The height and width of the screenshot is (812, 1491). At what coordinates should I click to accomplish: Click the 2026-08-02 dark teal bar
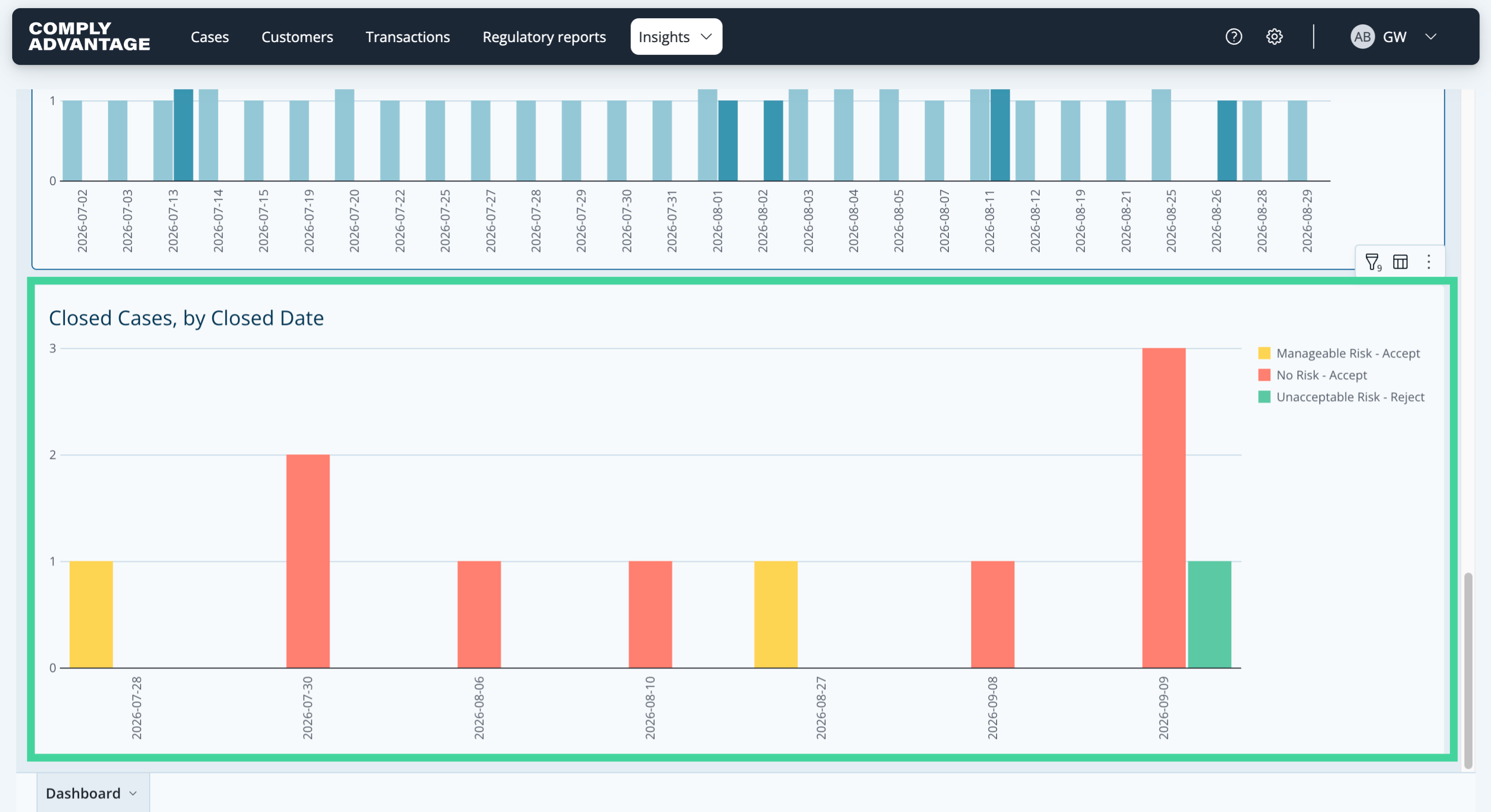(773, 140)
